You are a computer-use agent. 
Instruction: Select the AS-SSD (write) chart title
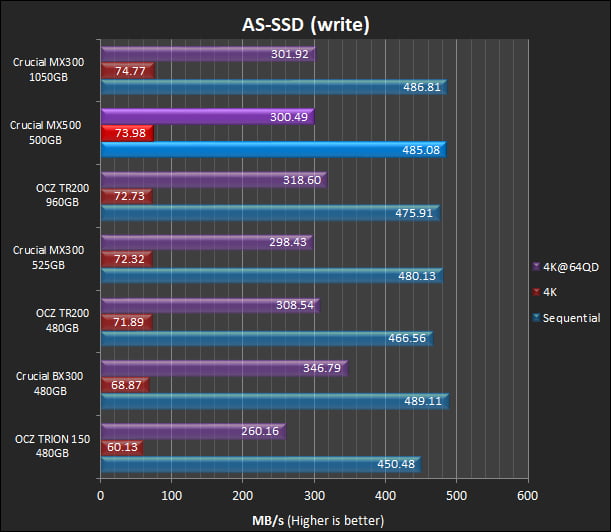coord(306,25)
